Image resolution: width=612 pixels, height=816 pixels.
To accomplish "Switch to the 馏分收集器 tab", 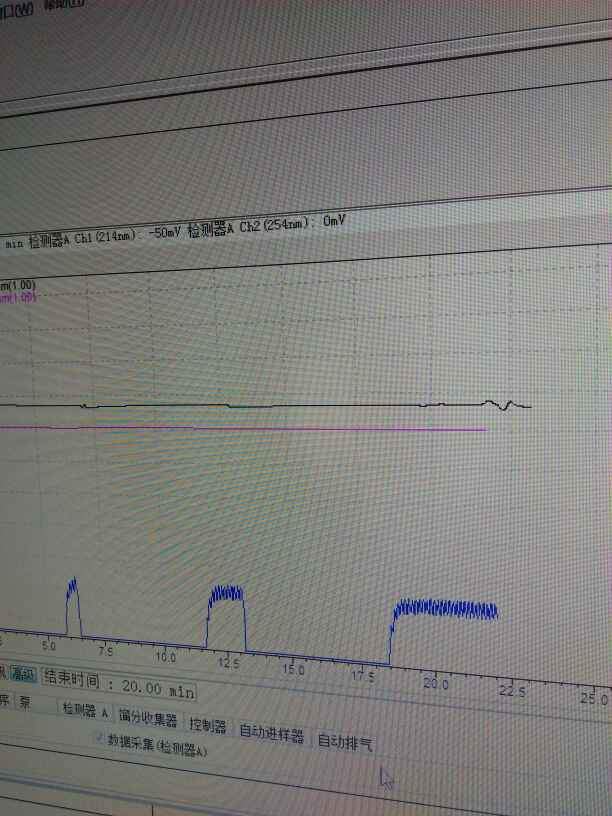I will 148,719.
